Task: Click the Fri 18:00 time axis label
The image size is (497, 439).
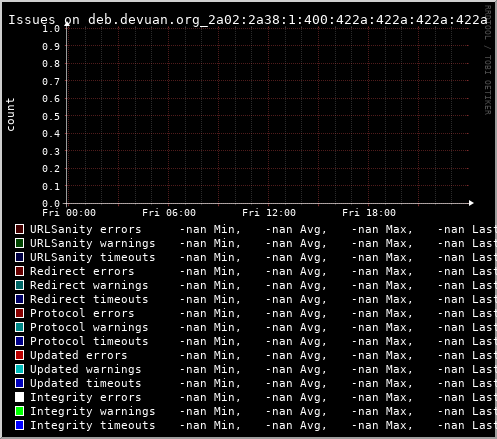Action: click(x=369, y=213)
